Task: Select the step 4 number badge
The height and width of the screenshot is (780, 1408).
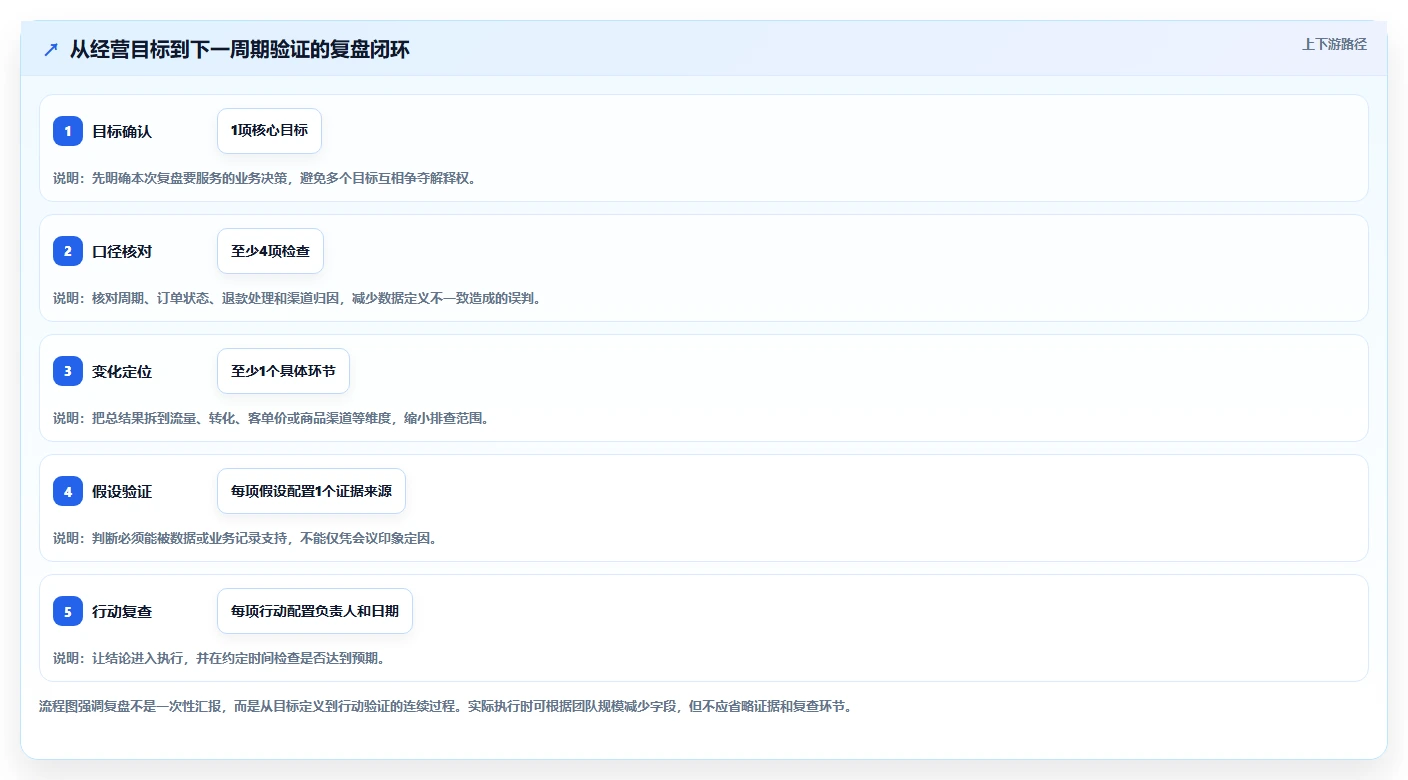Action: pos(68,491)
